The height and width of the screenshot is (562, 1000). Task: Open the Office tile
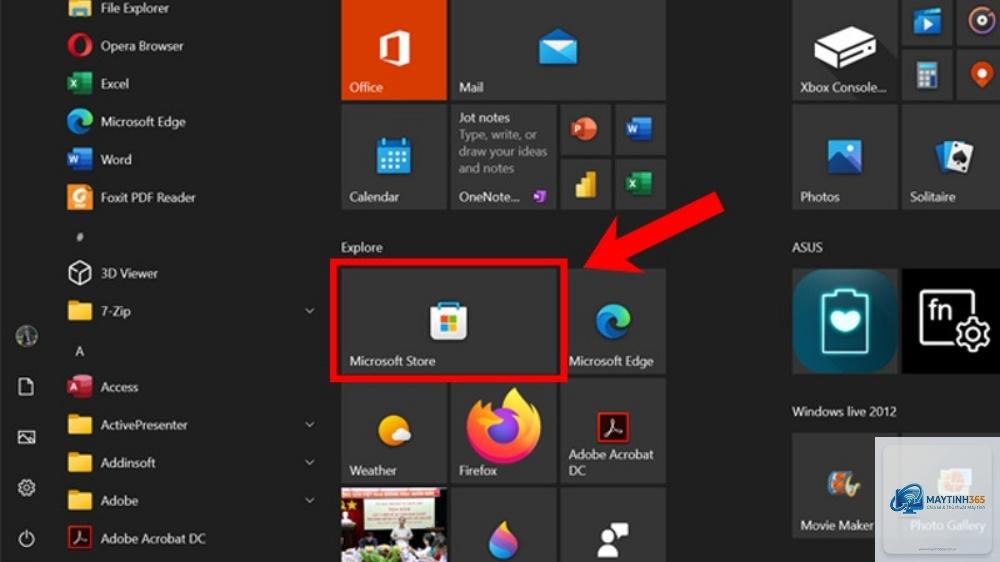pyautogui.click(x=394, y=50)
